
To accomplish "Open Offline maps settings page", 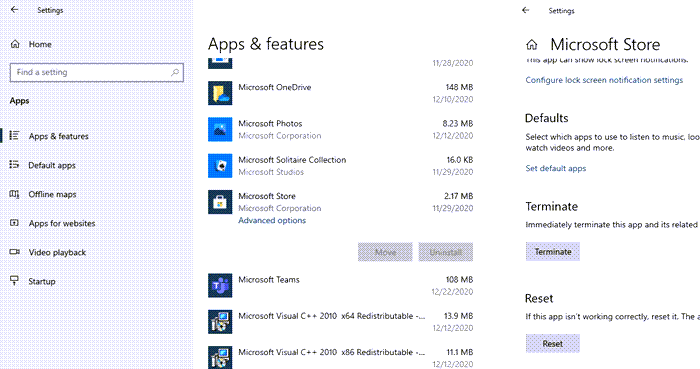I will [52, 194].
